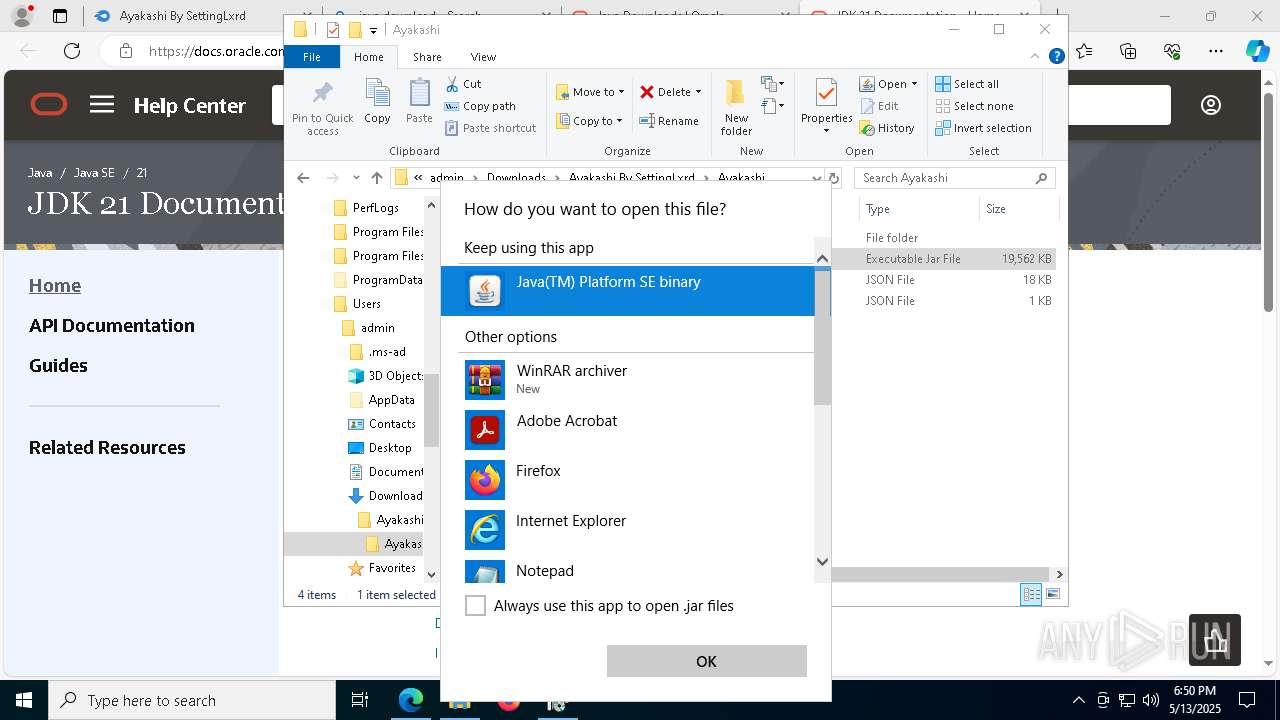Refresh the Edge browser page
1280x720 pixels.
(72, 51)
